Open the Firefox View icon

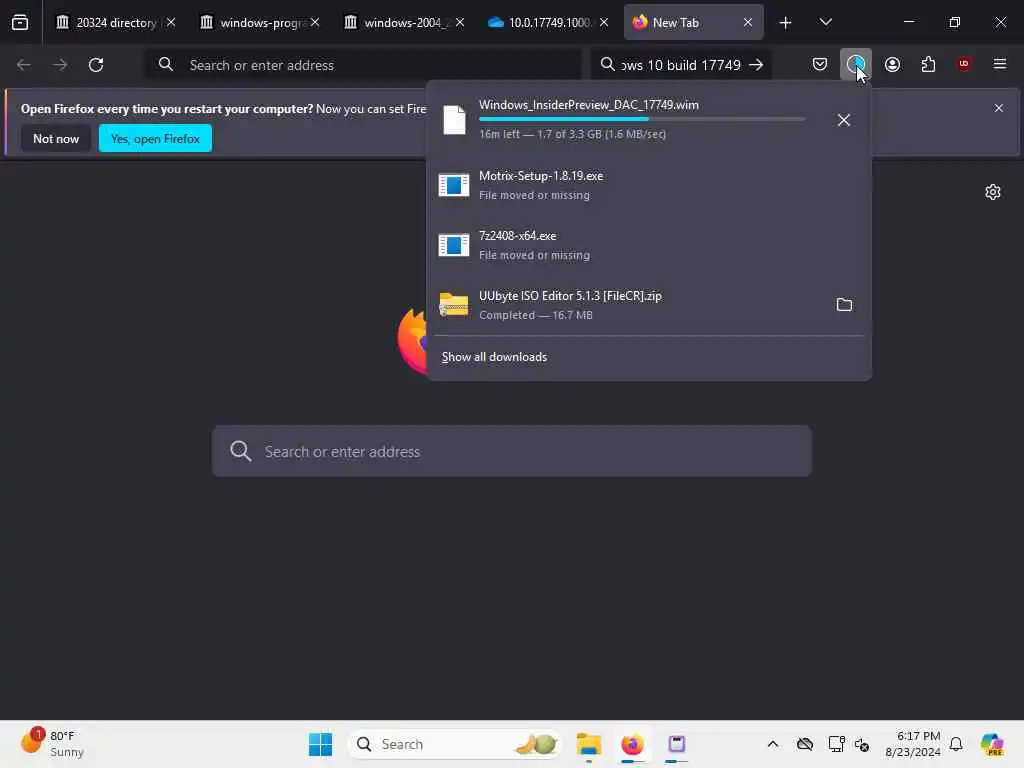click(x=20, y=22)
